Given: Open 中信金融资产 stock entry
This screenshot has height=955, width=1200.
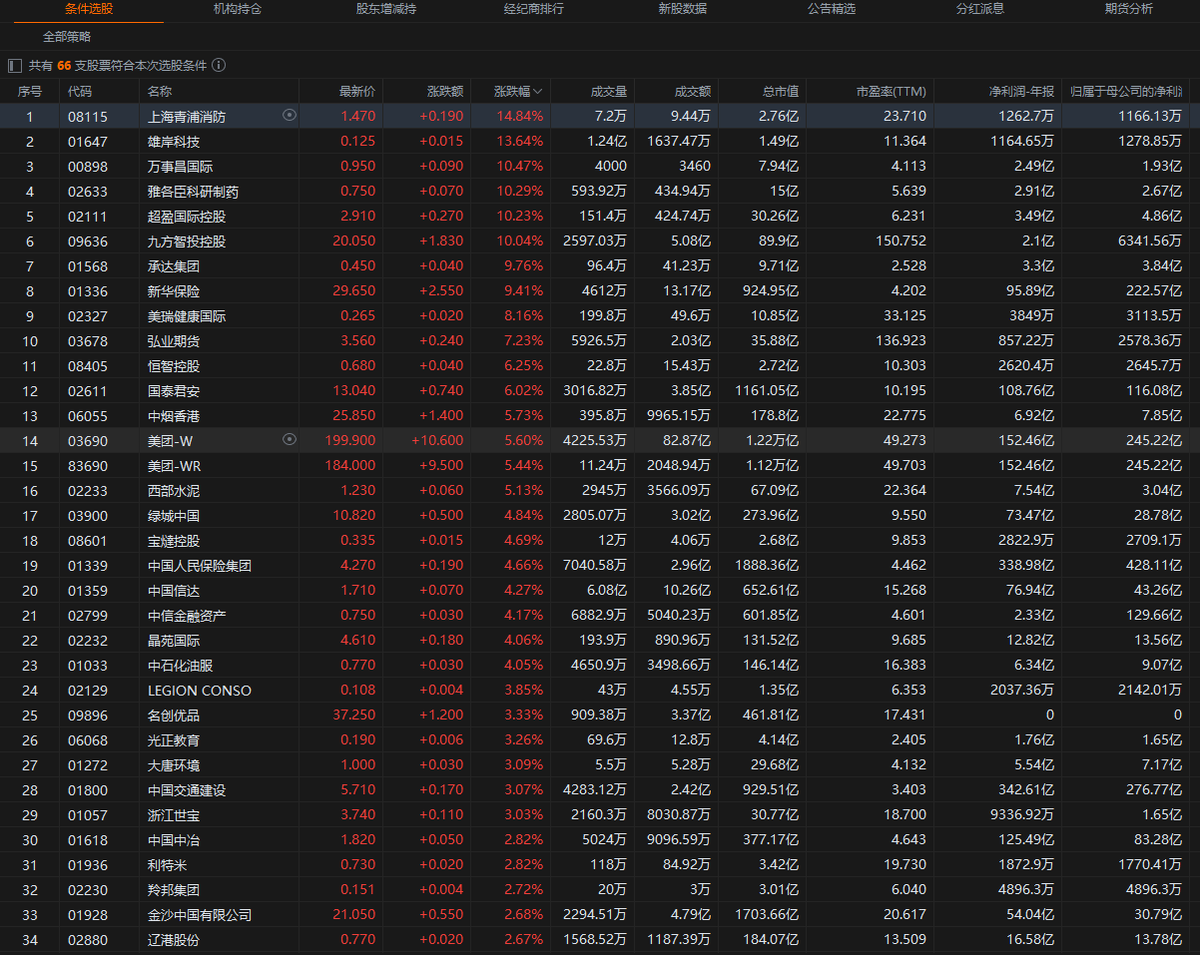Looking at the screenshot, I should (x=186, y=615).
